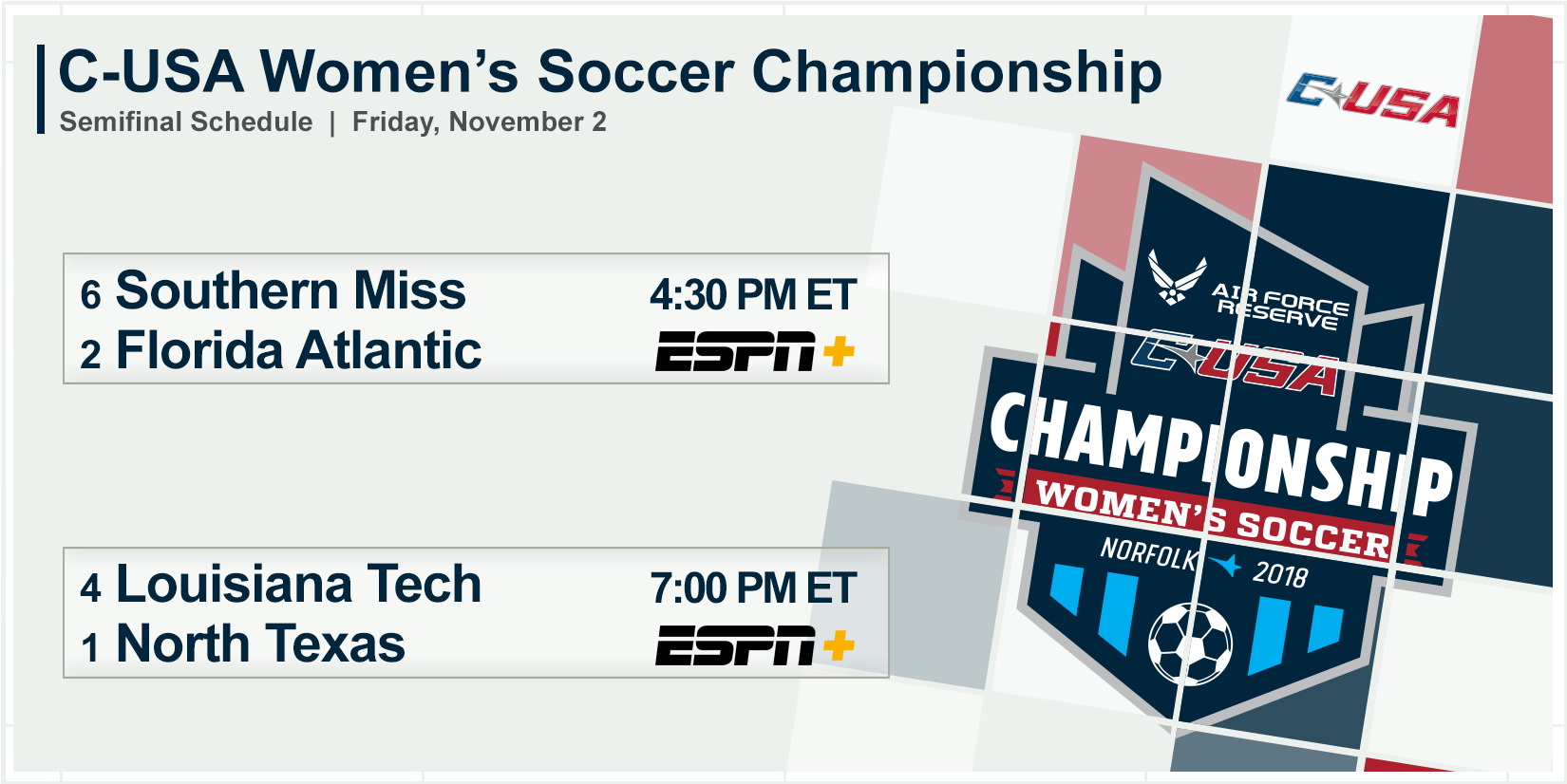Viewport: 1567px width, 784px height.
Task: Select the Southern Miss team name
Action: coord(291,290)
